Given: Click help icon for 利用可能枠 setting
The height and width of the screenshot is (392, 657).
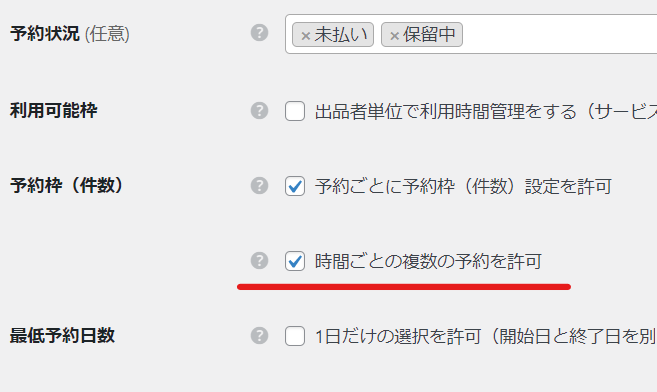Looking at the screenshot, I should pos(259,111).
